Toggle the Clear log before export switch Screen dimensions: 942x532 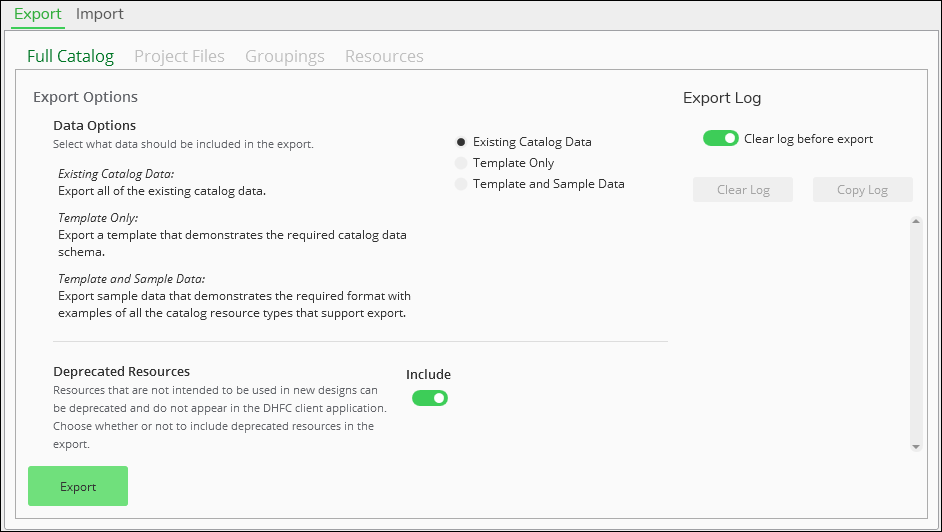pos(720,138)
